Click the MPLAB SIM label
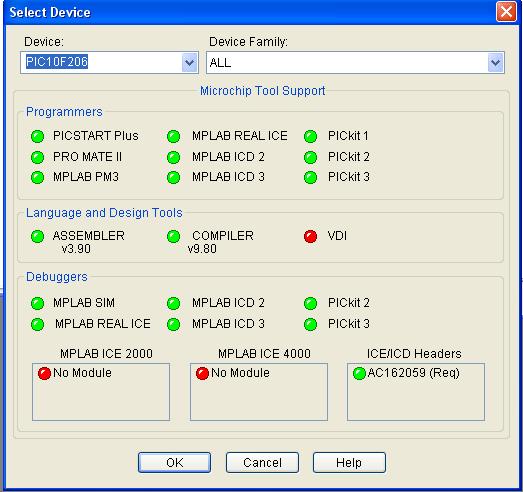This screenshot has width=523, height=492. pos(84,303)
